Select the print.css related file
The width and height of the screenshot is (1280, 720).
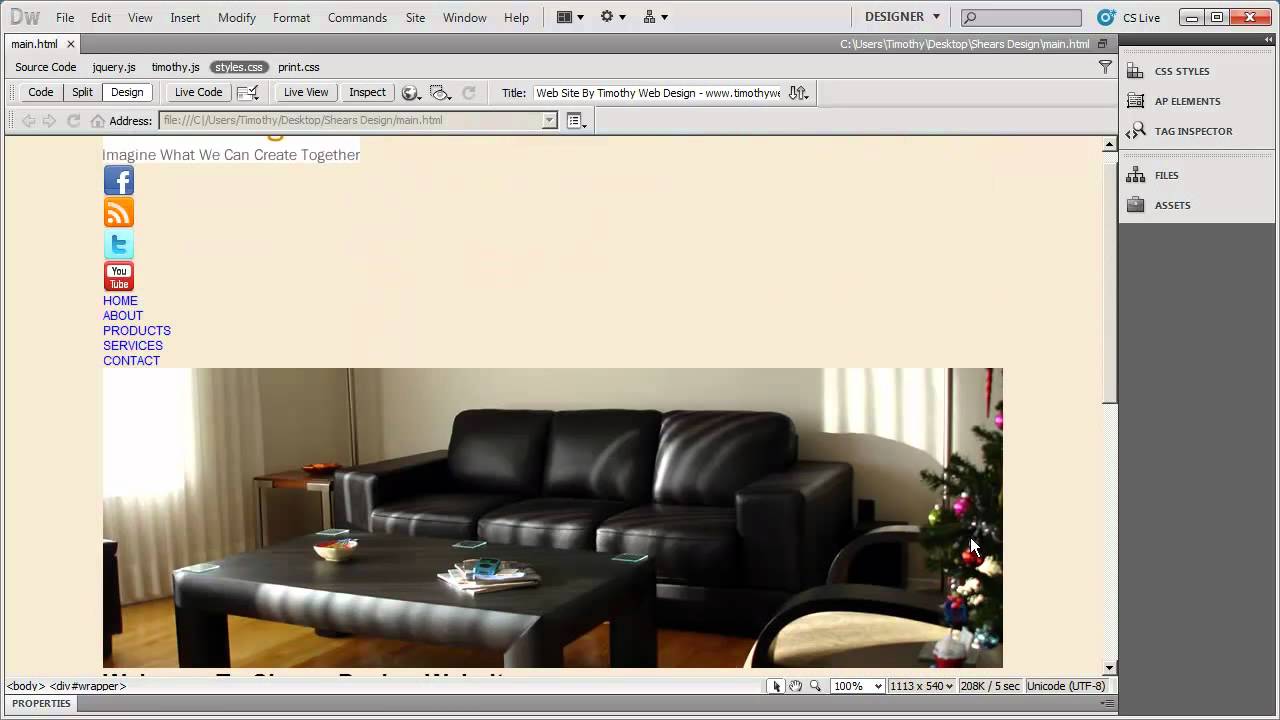click(x=299, y=67)
